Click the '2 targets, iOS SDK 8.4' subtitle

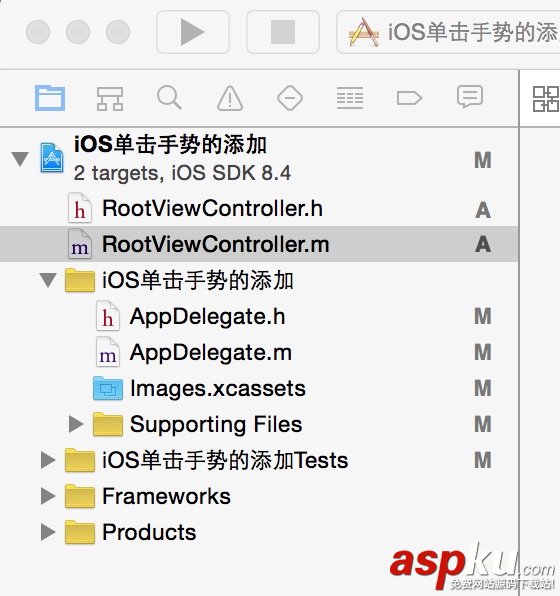[182, 173]
